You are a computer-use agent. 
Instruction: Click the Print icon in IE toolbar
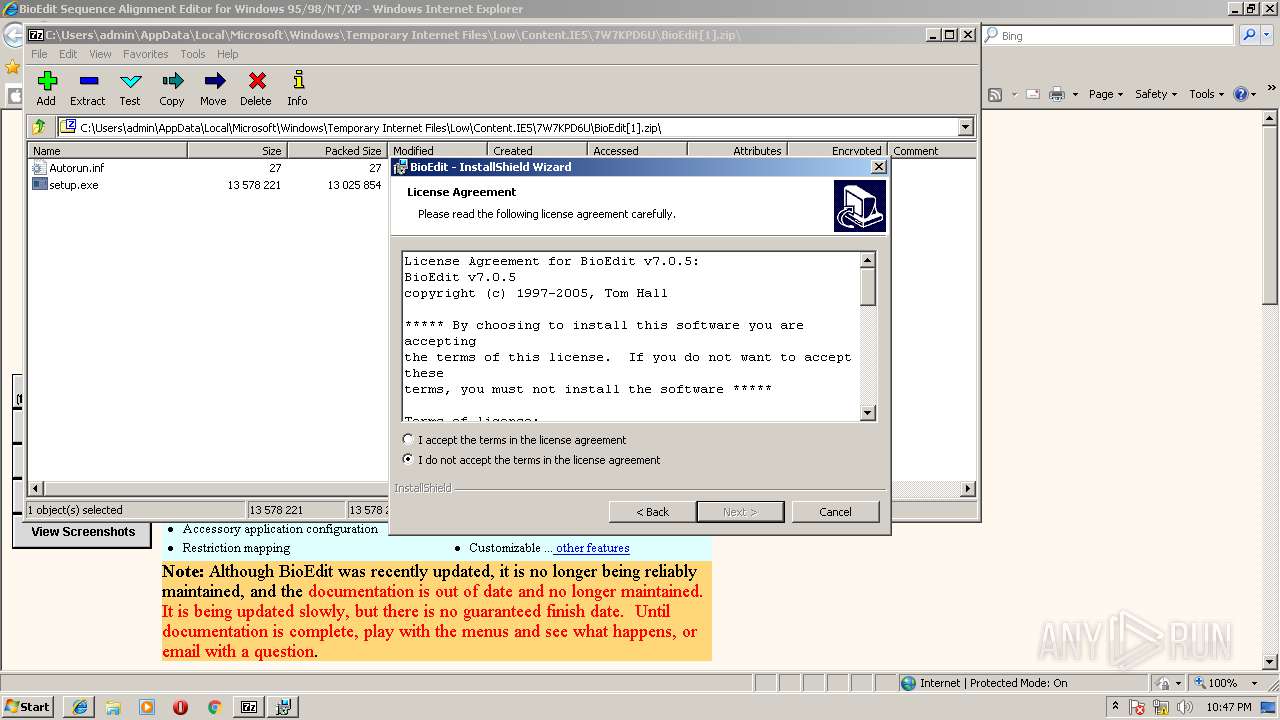click(1057, 94)
